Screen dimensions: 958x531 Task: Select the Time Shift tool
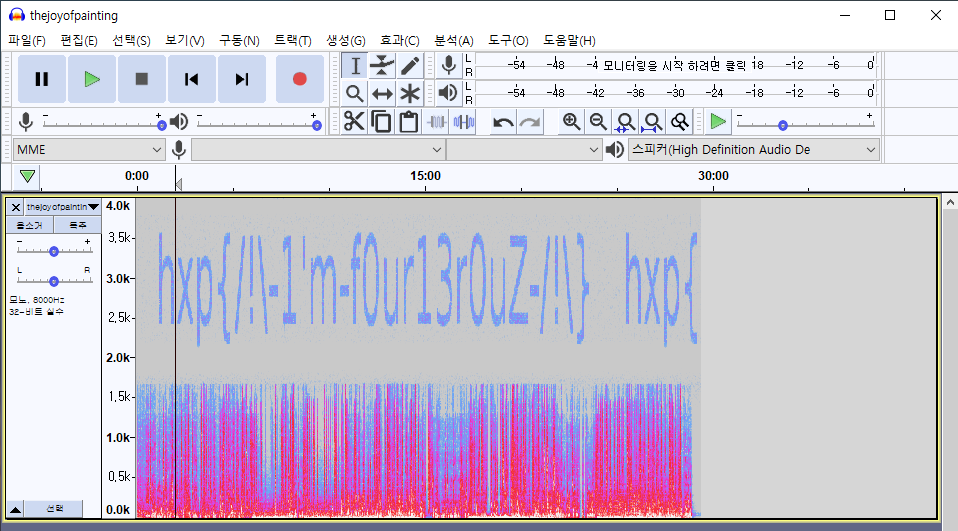(382, 93)
